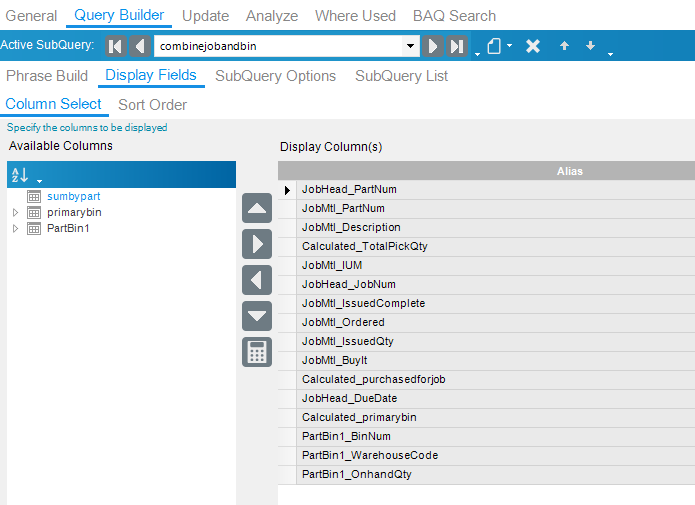Add column to display with right arrow
The height and width of the screenshot is (505, 695).
[x=257, y=244]
